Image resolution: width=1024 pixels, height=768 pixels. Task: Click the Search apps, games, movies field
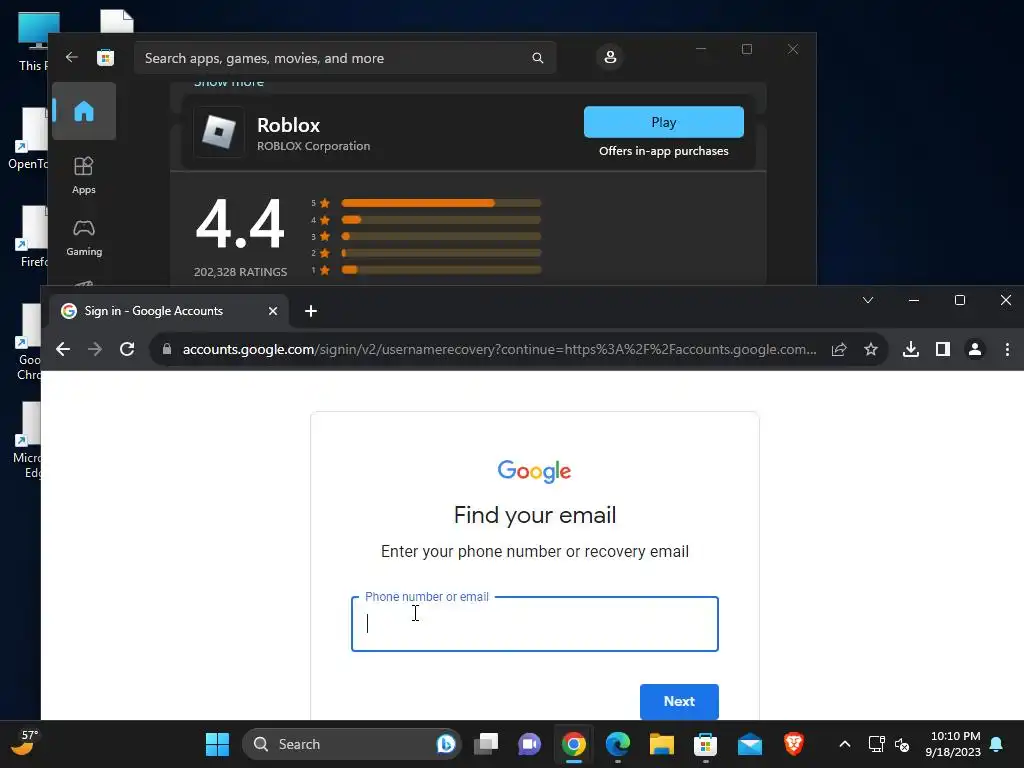click(345, 58)
